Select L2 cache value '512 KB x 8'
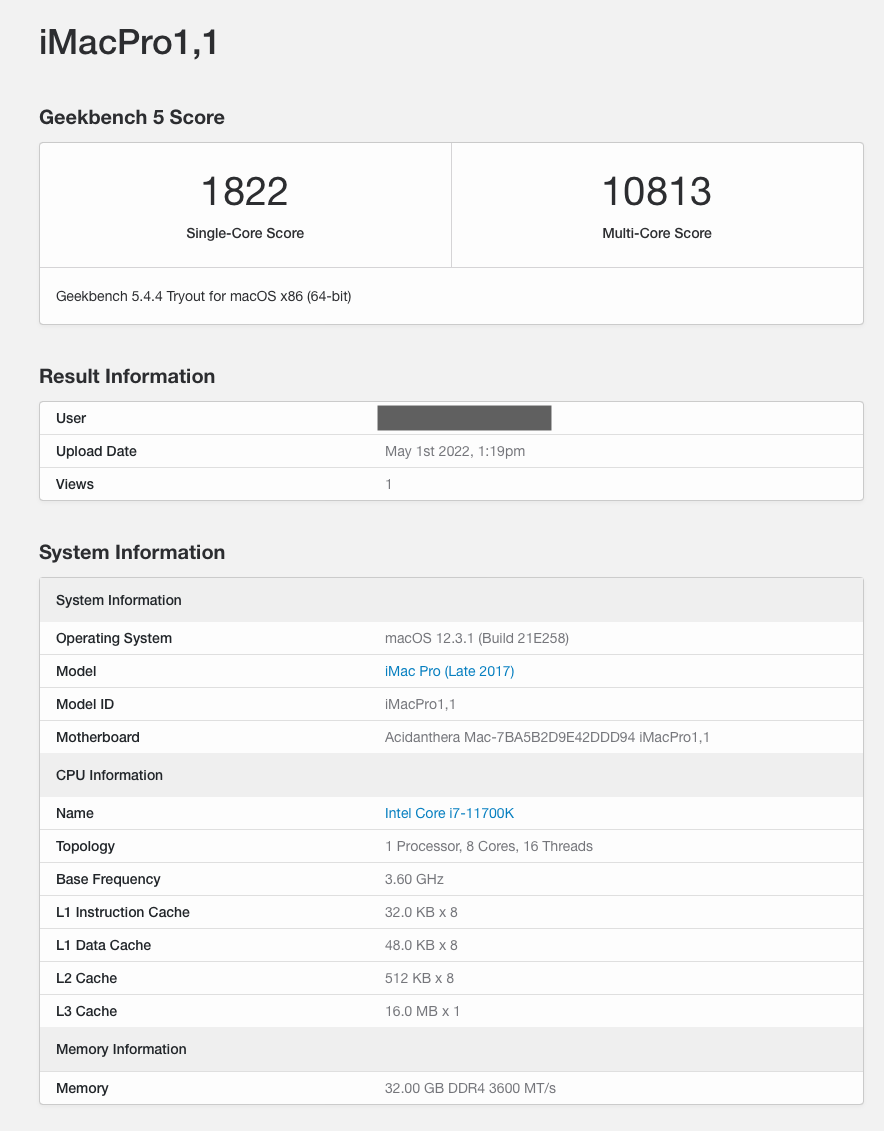This screenshot has height=1131, width=884. click(x=419, y=979)
